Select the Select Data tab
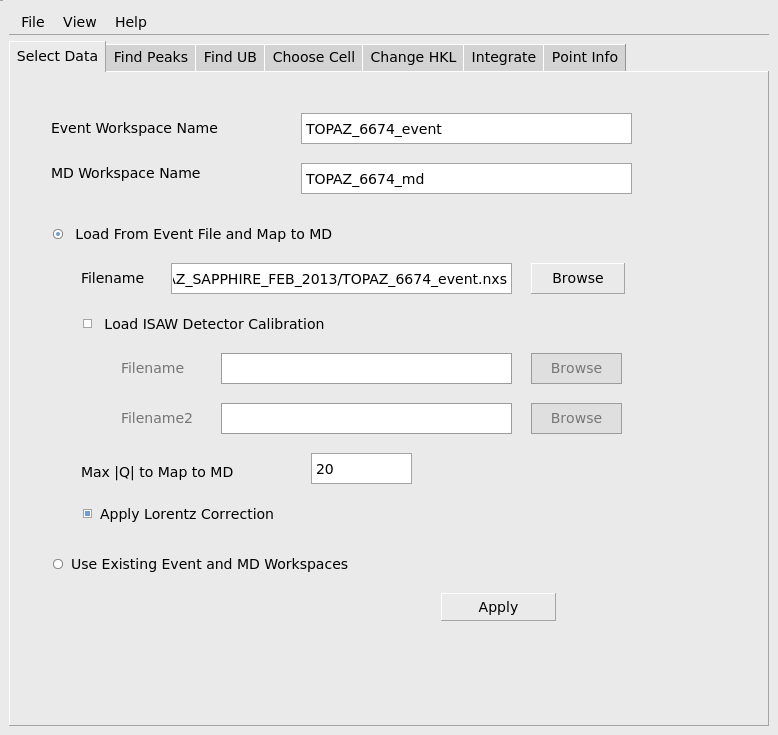The width and height of the screenshot is (778, 735). [57, 56]
